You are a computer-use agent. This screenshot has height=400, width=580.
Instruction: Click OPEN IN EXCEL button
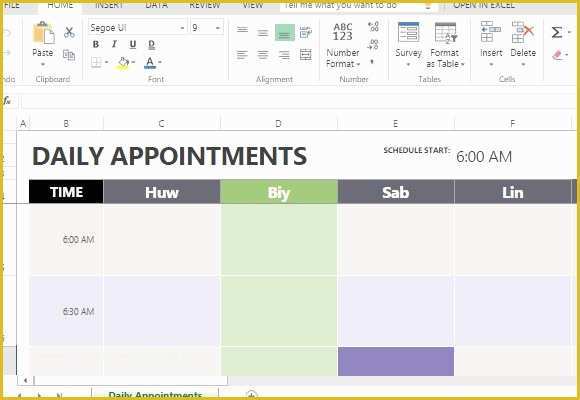[x=484, y=5]
